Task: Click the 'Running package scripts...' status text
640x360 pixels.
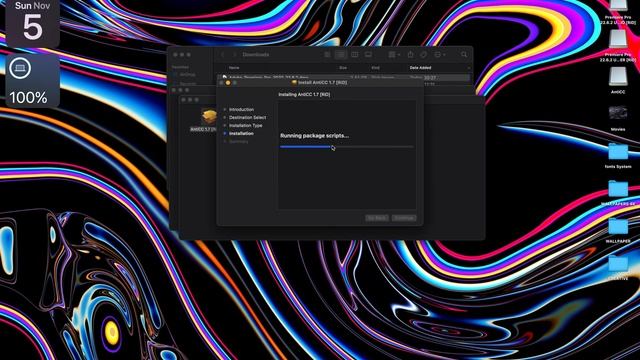Action: (314, 136)
